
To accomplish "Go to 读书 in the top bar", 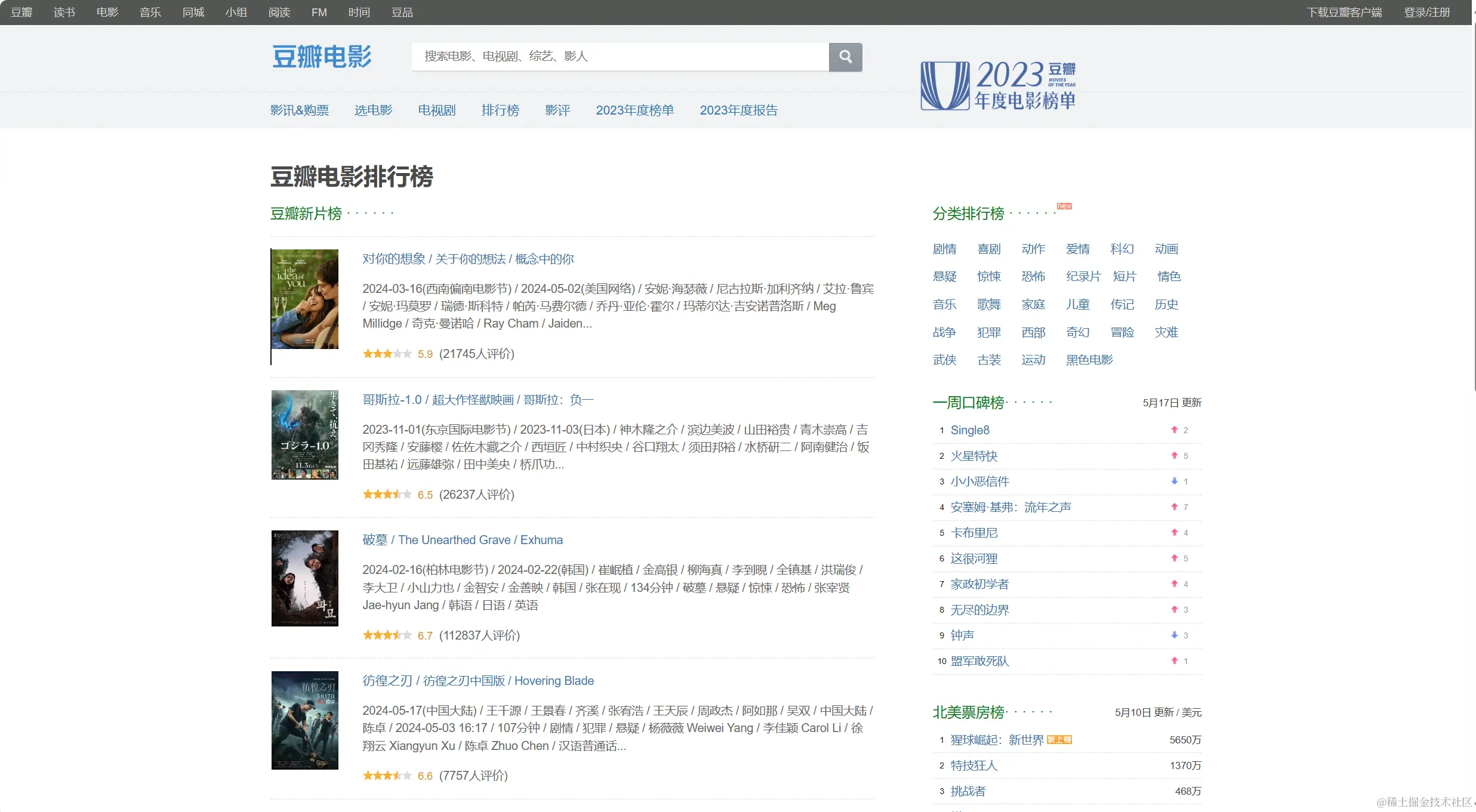I will click(x=64, y=13).
